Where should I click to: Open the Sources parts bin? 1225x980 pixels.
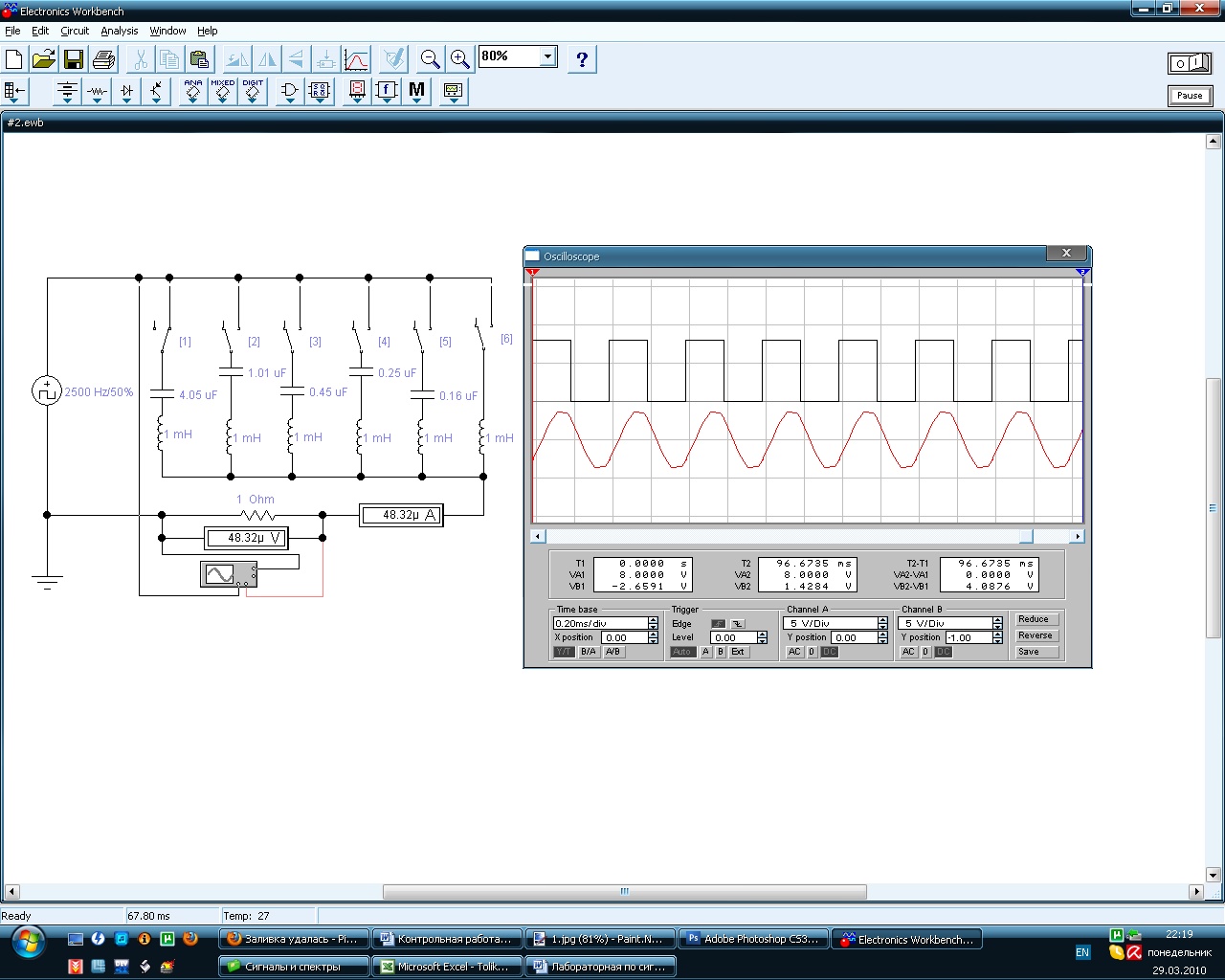67,92
